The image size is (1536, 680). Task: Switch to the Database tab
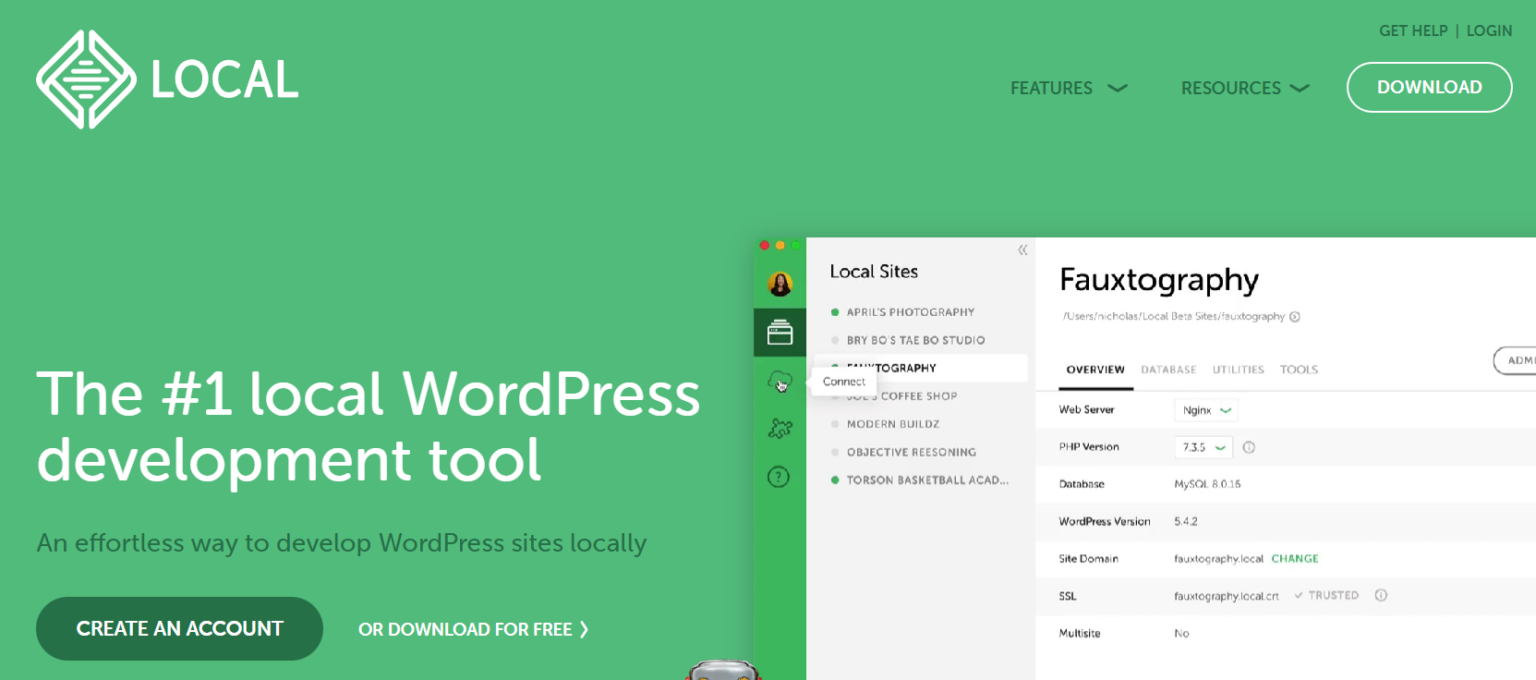click(1168, 370)
